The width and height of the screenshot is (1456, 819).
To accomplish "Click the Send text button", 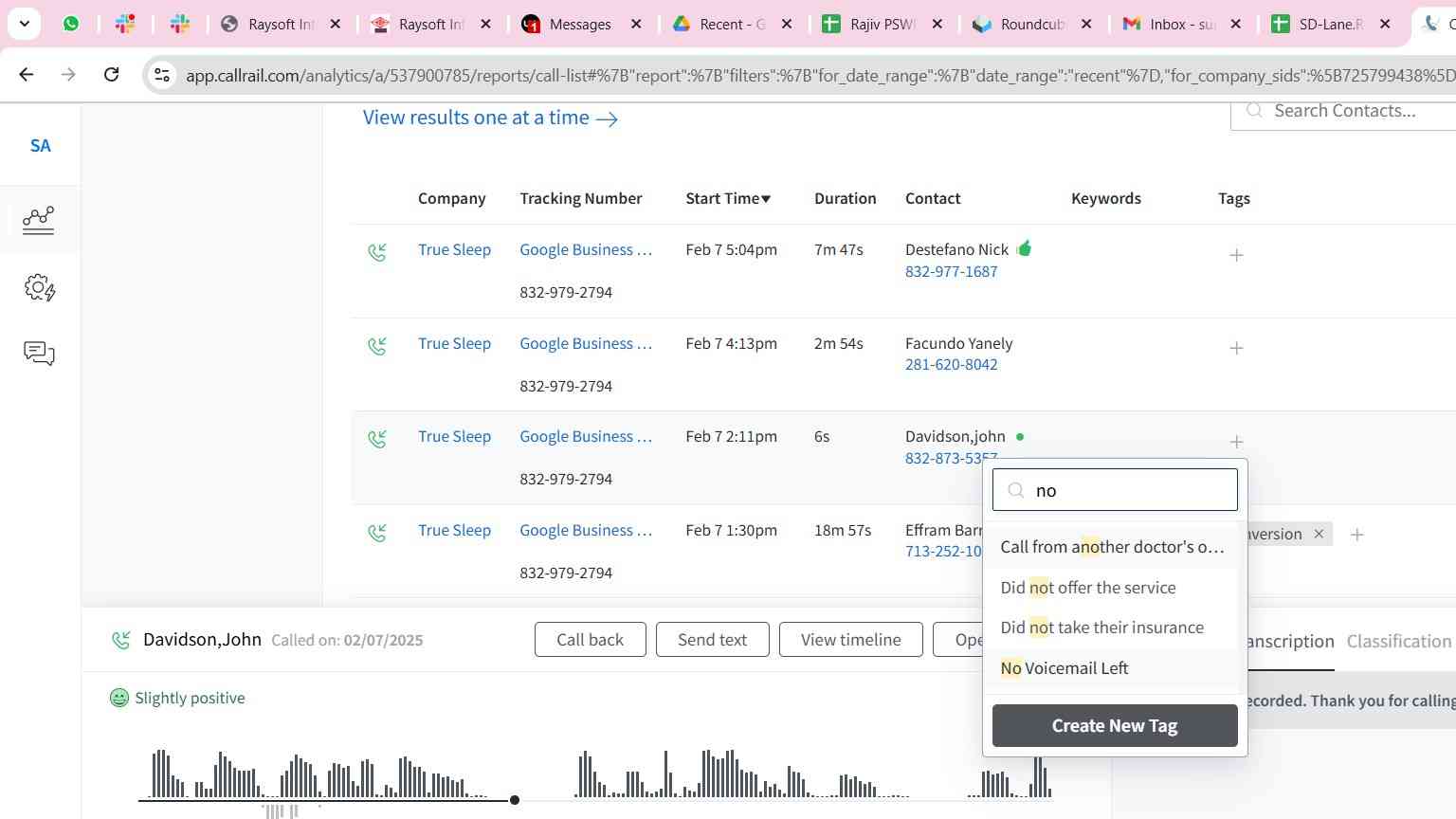I will 712,640.
